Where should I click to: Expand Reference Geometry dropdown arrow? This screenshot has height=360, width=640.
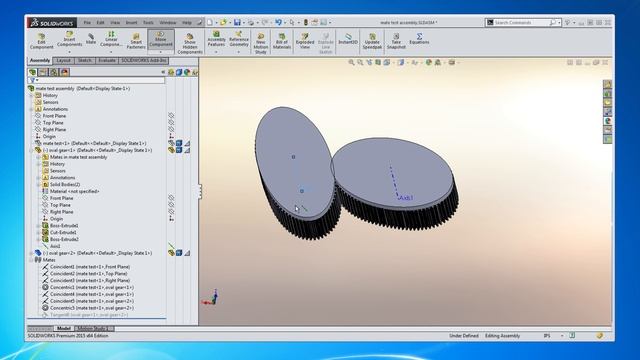[x=239, y=52]
